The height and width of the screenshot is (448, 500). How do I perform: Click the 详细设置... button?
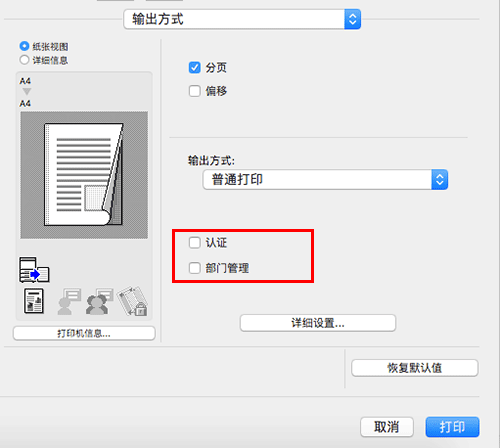[318, 323]
